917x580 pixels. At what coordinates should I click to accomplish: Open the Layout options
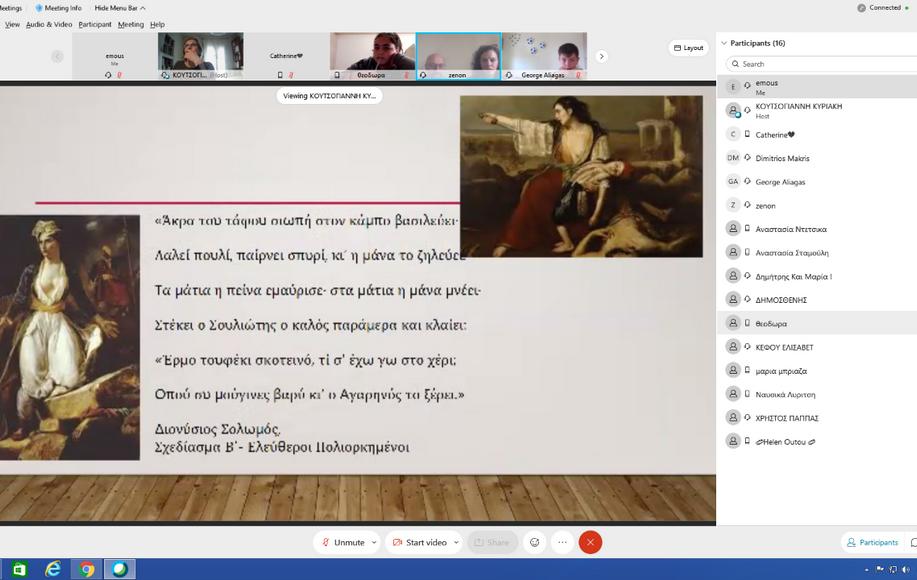click(x=688, y=48)
